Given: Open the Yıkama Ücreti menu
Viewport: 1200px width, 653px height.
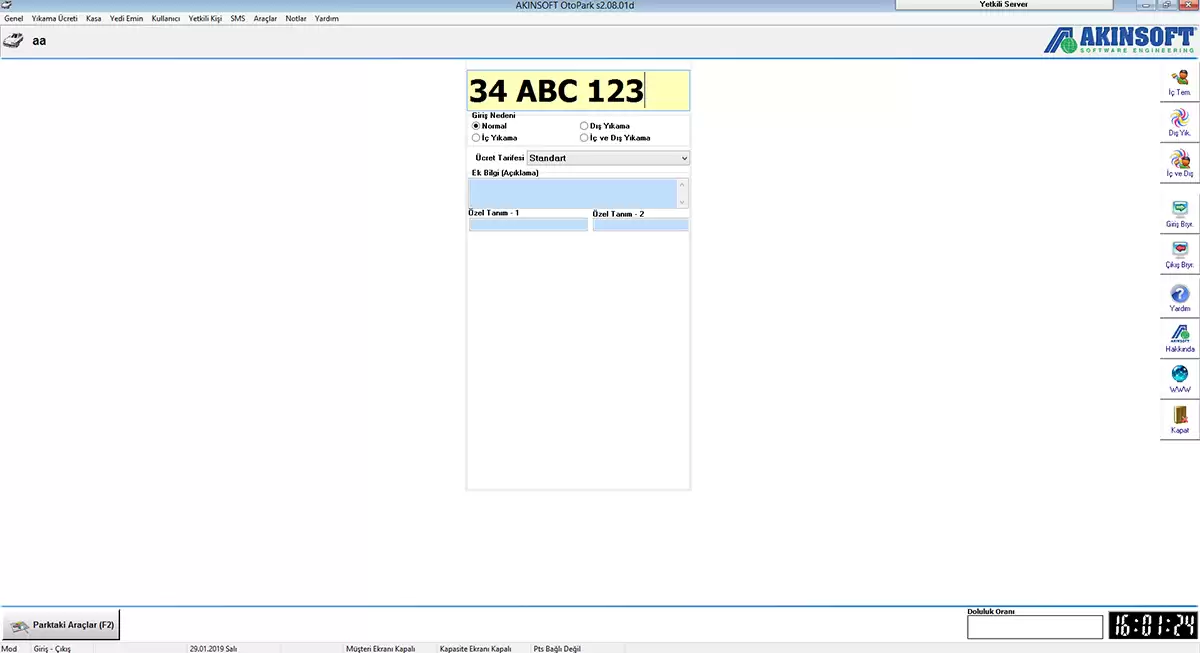Looking at the screenshot, I should click(x=54, y=18).
